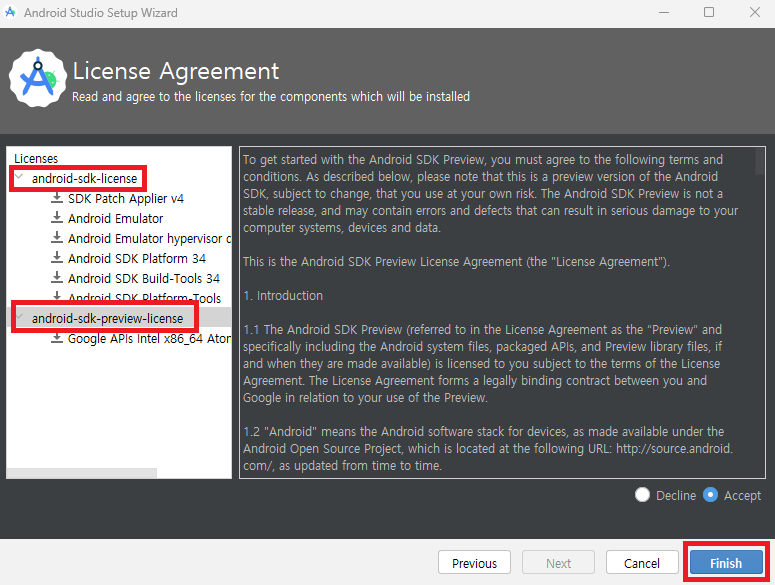Click the Cancel button

pyautogui.click(x=642, y=563)
